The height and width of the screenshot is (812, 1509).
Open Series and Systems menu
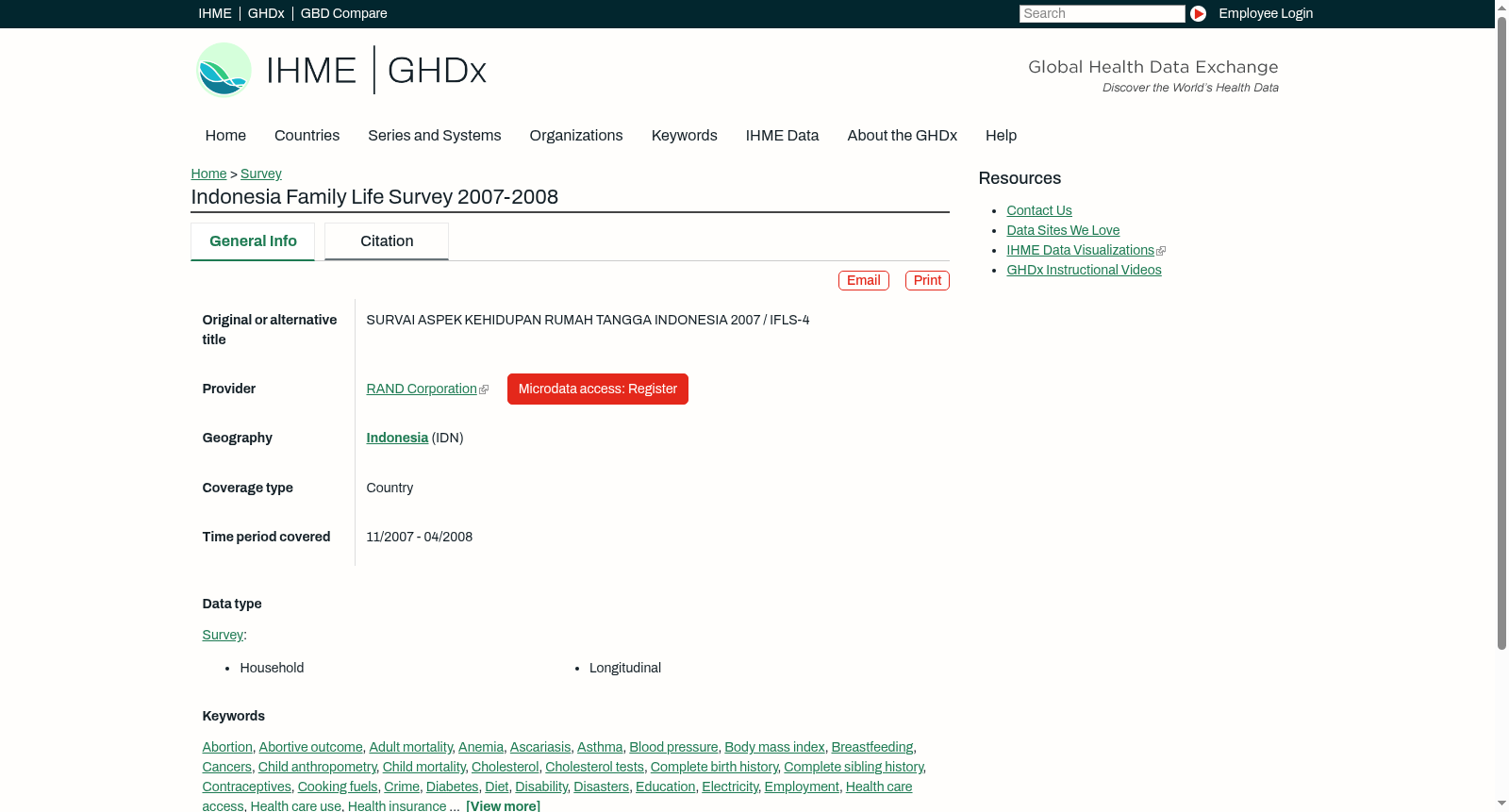[x=434, y=135]
